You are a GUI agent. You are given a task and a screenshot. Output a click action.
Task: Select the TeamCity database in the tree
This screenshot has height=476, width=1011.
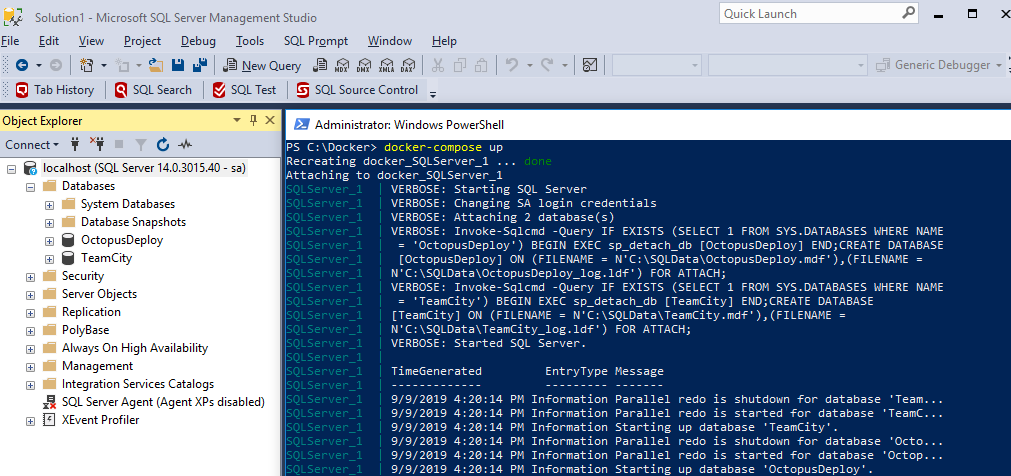coord(106,258)
